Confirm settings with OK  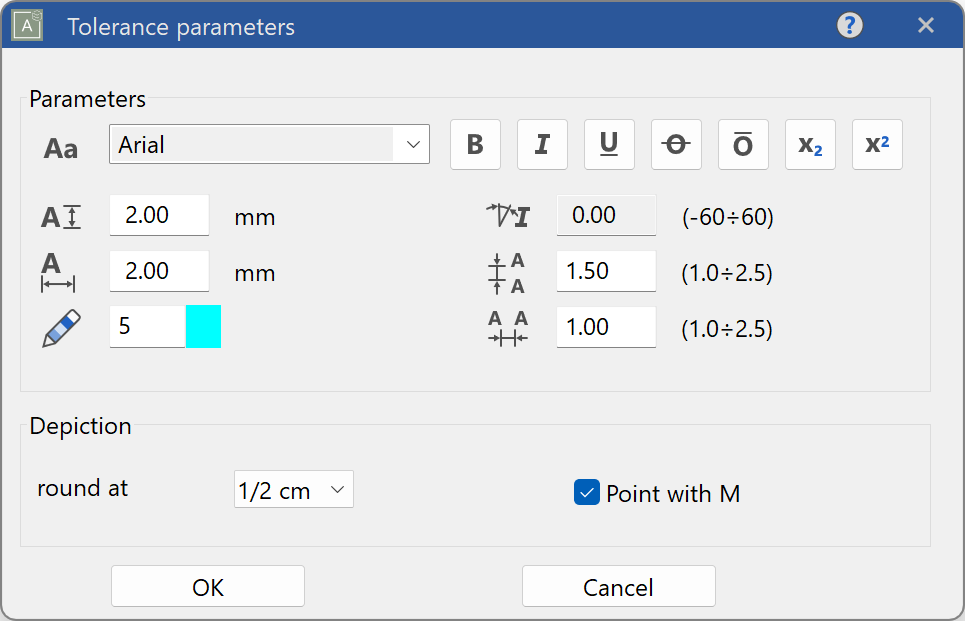point(207,586)
